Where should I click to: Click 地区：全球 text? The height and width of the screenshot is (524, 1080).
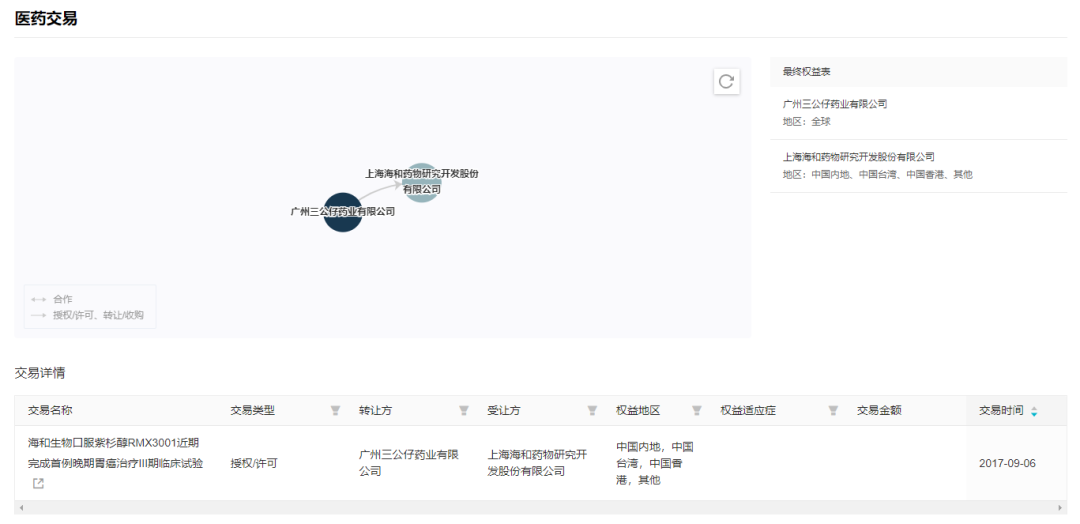coord(807,121)
